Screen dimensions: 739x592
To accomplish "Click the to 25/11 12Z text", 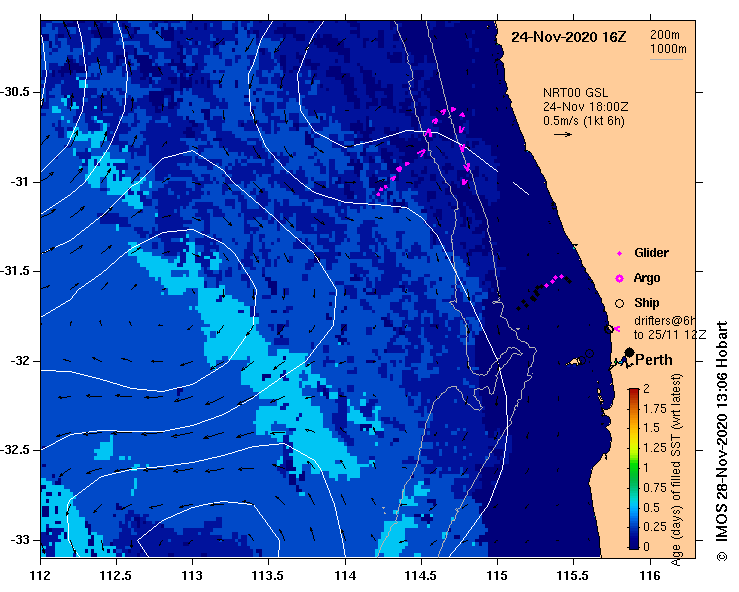I will point(670,335).
